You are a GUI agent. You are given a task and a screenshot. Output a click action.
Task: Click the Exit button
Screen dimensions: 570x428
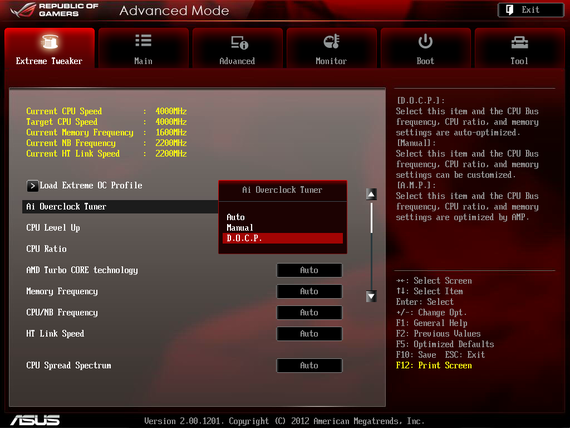click(530, 10)
